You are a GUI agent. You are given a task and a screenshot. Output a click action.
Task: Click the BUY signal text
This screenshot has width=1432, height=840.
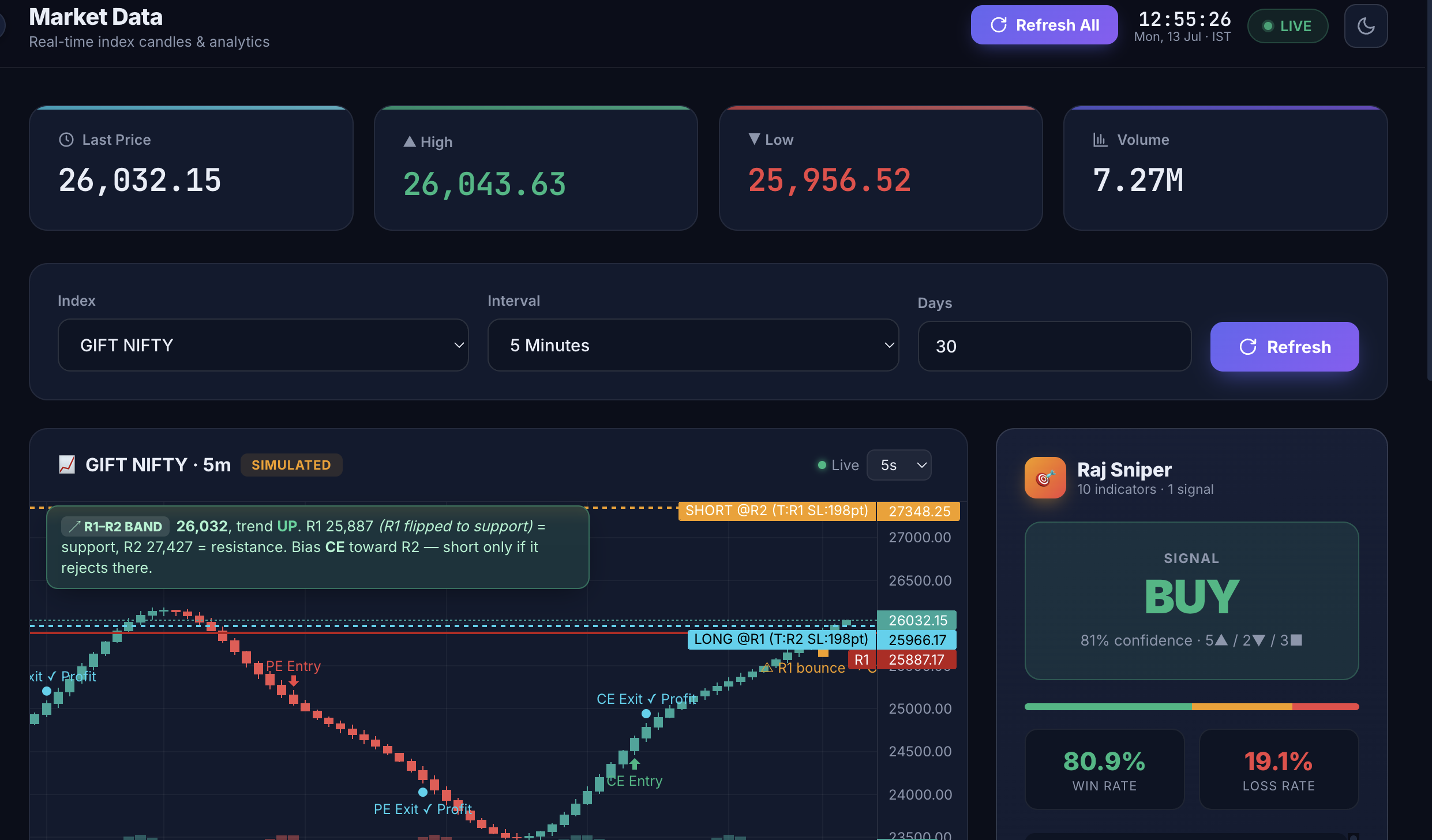point(1191,597)
